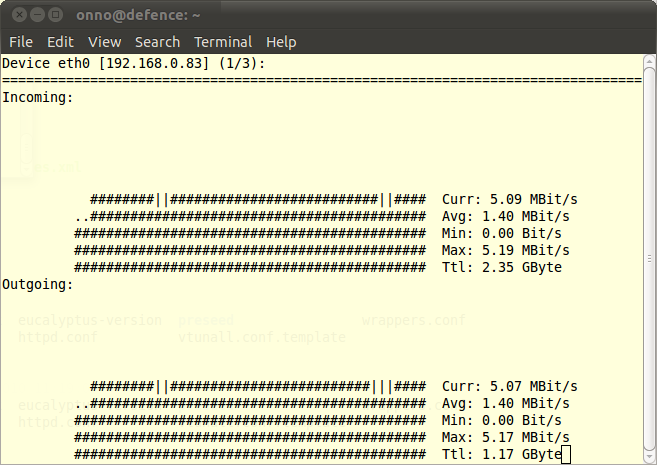Click the terminal cursor block
Screen dimensions: 657x465
(566, 456)
